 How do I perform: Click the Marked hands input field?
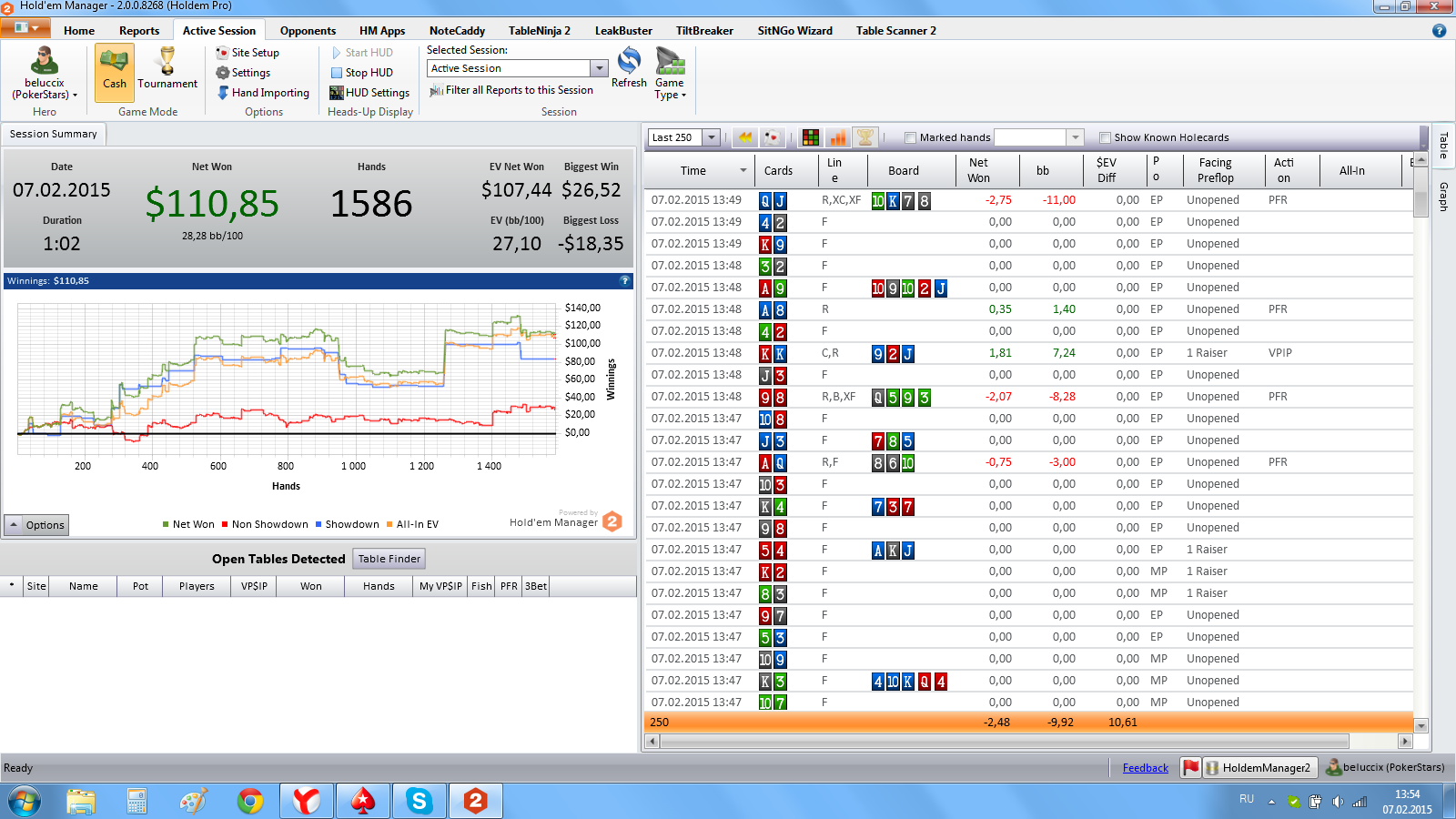(x=1030, y=137)
